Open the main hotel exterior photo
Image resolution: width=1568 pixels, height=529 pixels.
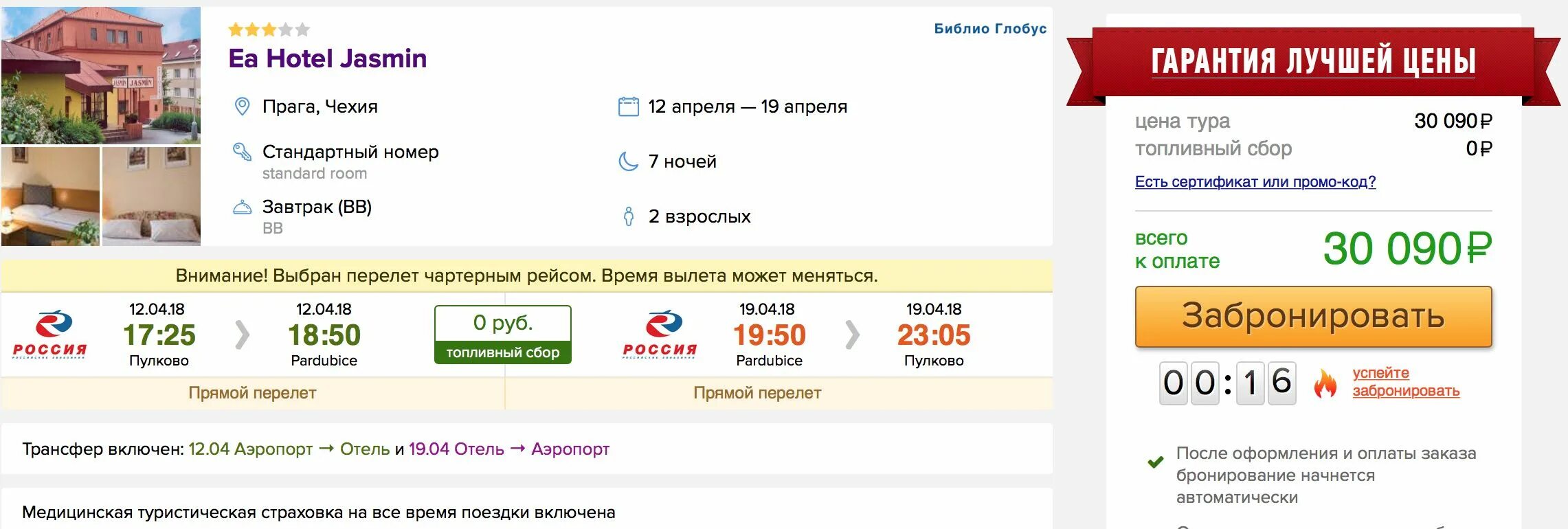[101, 75]
